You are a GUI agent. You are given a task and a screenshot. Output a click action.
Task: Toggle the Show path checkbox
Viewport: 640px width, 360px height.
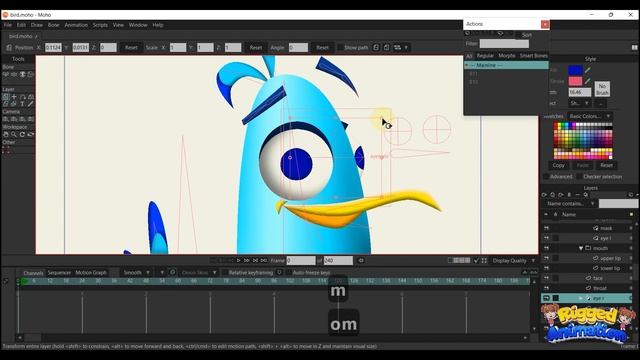pos(340,47)
